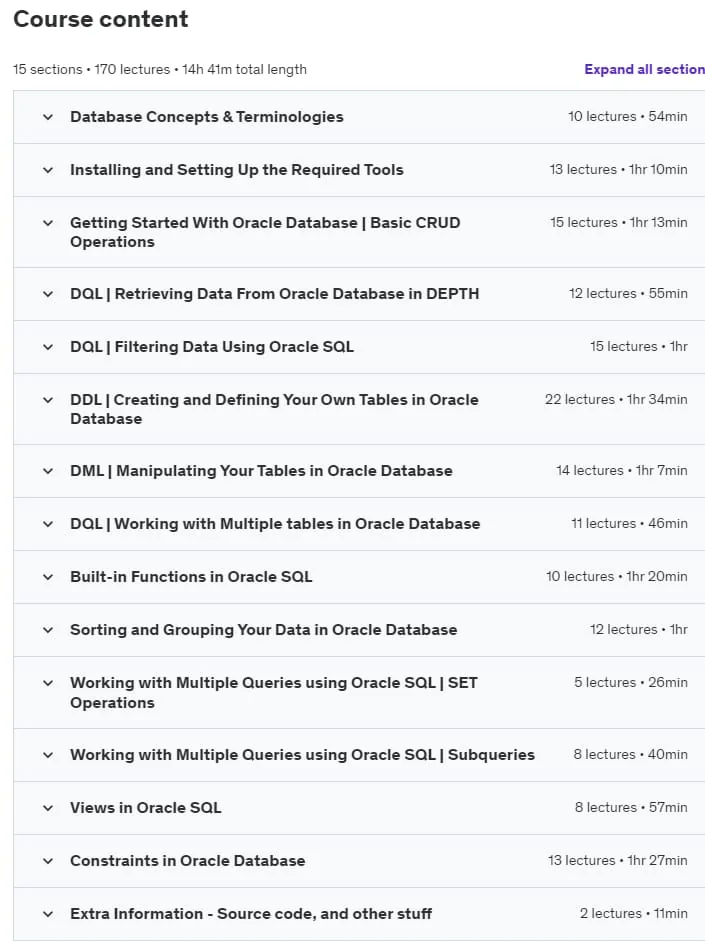
Task: Click chevron beside Extra Information section
Action: click(x=48, y=914)
